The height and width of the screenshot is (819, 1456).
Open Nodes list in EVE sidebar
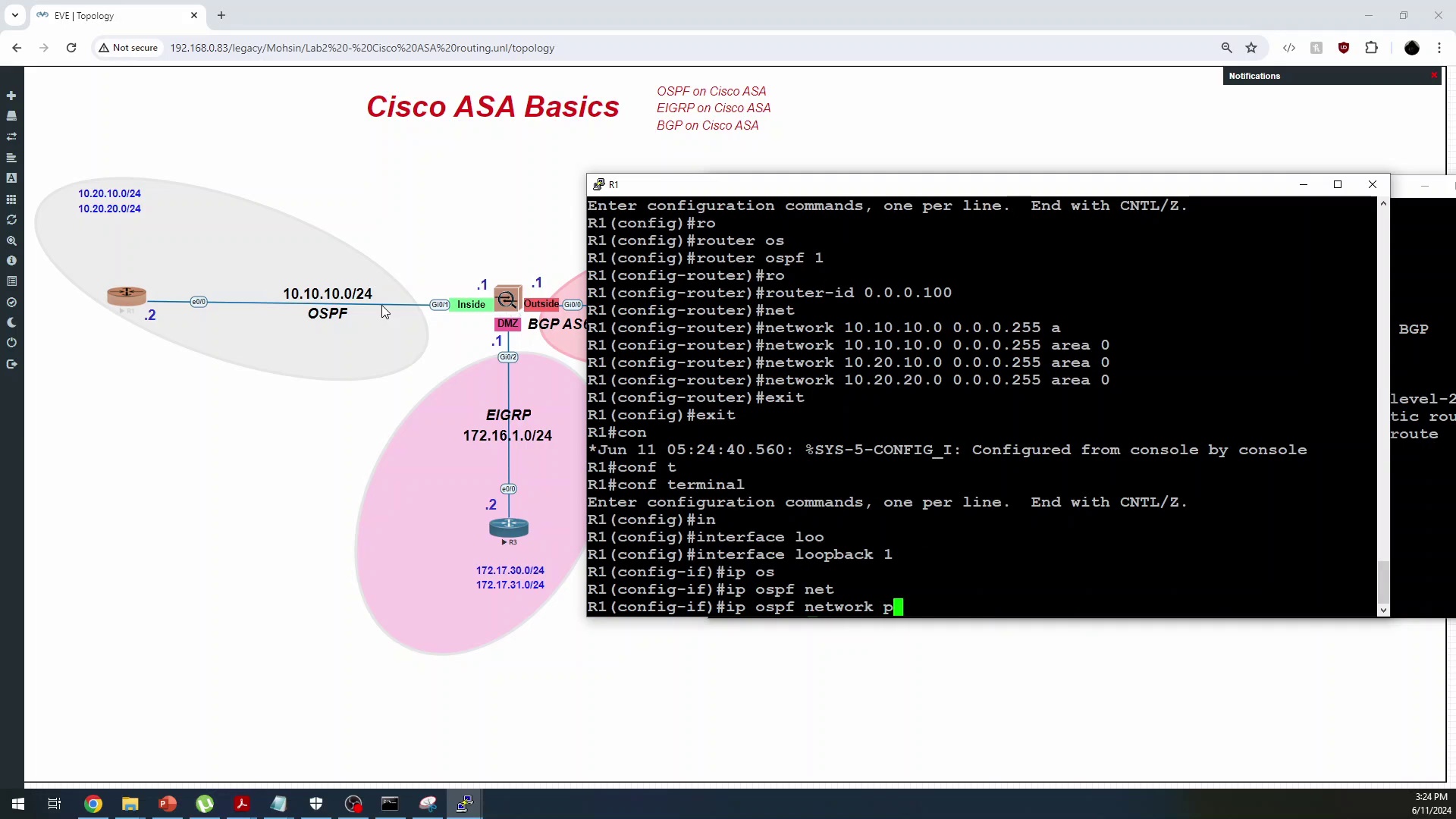[11, 116]
